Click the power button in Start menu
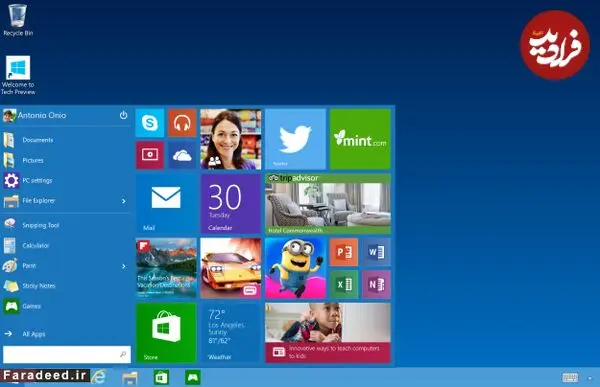The image size is (600, 387). pos(123,115)
